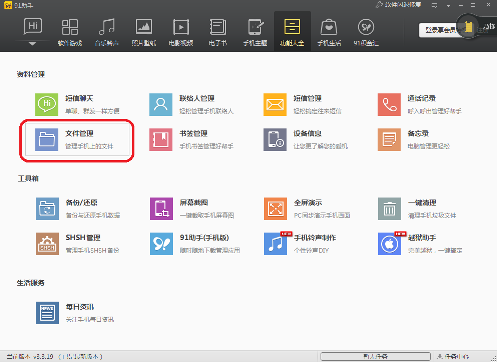This screenshot has height=362, width=497.
Task: Switch to 照片壁纸 photos tab
Action: (144, 32)
